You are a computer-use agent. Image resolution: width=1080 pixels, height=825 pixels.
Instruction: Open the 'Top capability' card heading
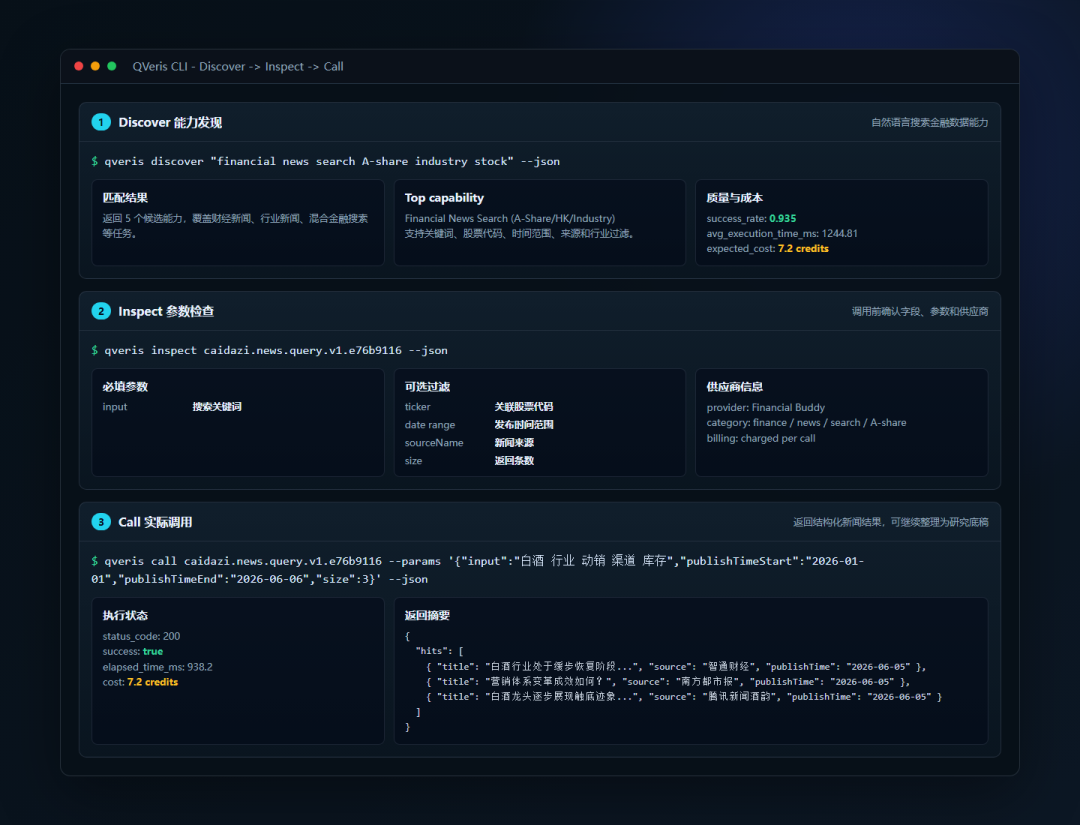coord(444,198)
